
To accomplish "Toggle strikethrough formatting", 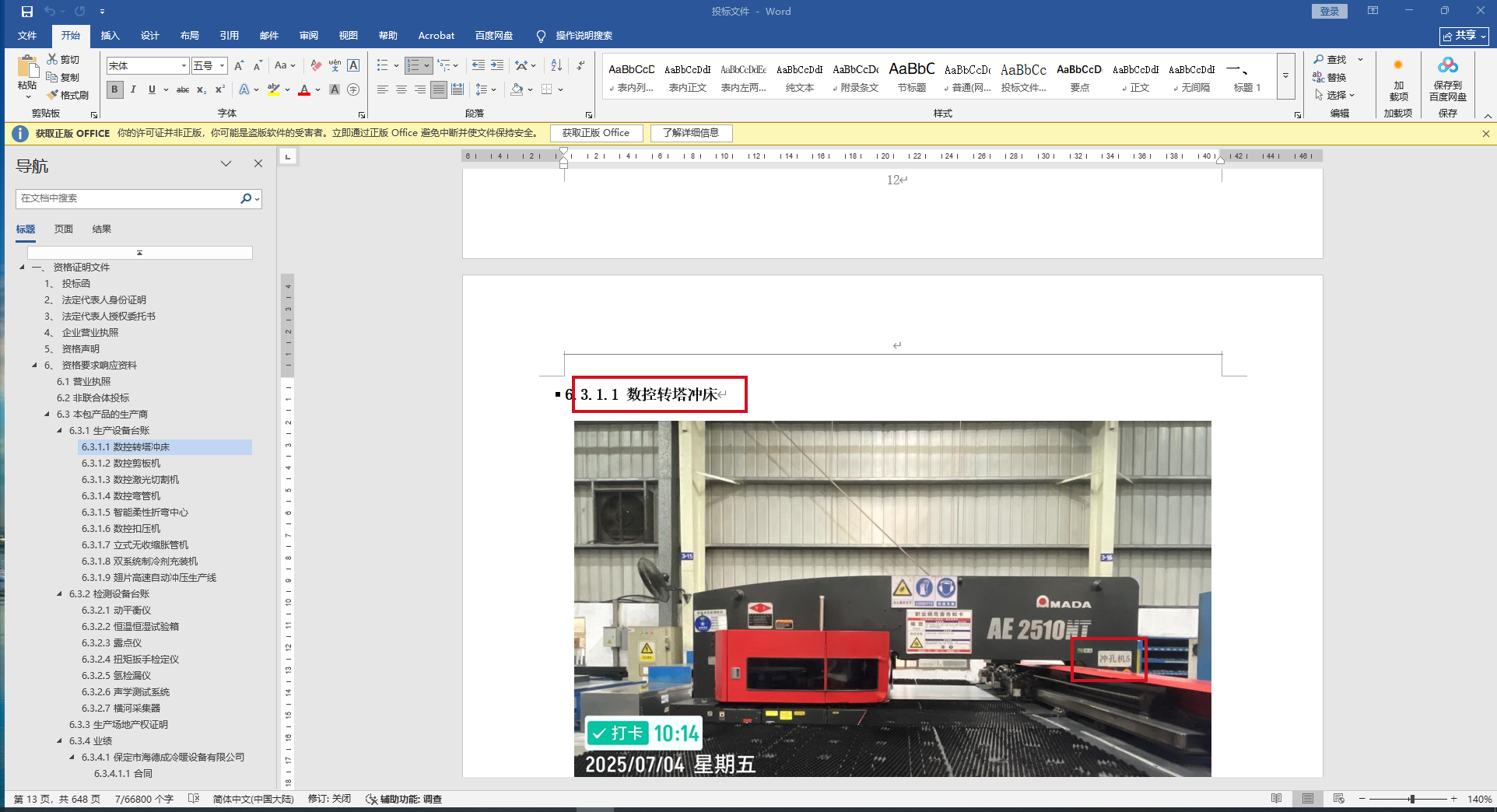I will (183, 90).
